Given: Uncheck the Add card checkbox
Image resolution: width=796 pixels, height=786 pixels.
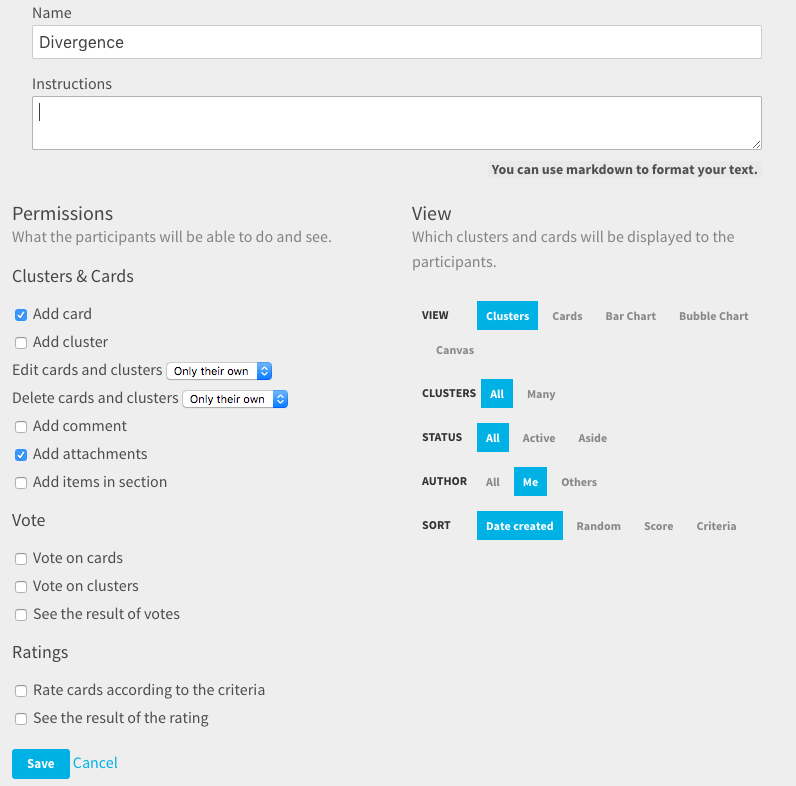Looking at the screenshot, I should (21, 315).
